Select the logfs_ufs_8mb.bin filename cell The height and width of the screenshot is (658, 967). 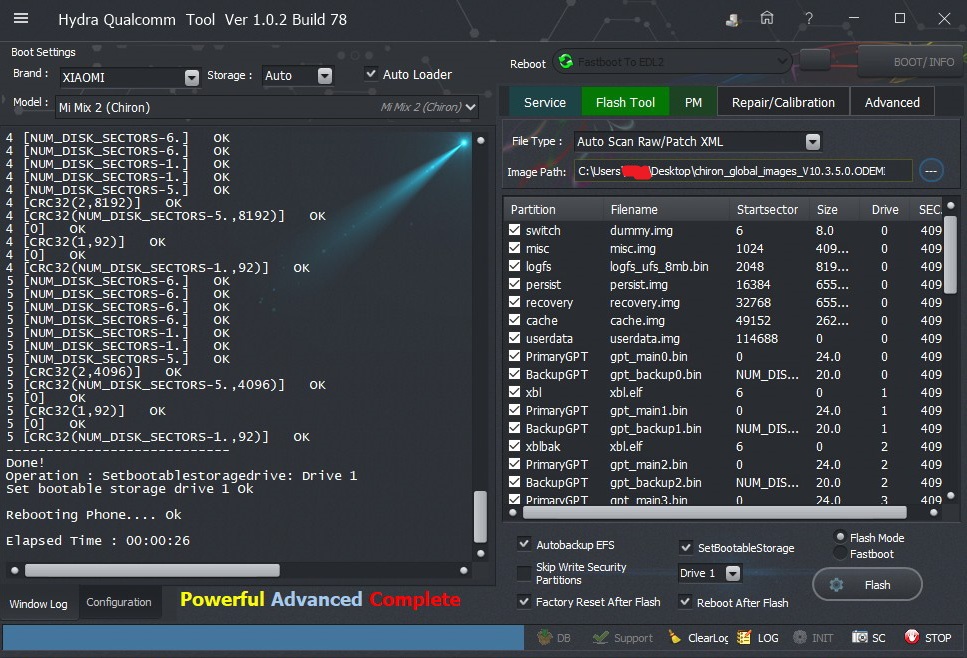click(x=659, y=266)
